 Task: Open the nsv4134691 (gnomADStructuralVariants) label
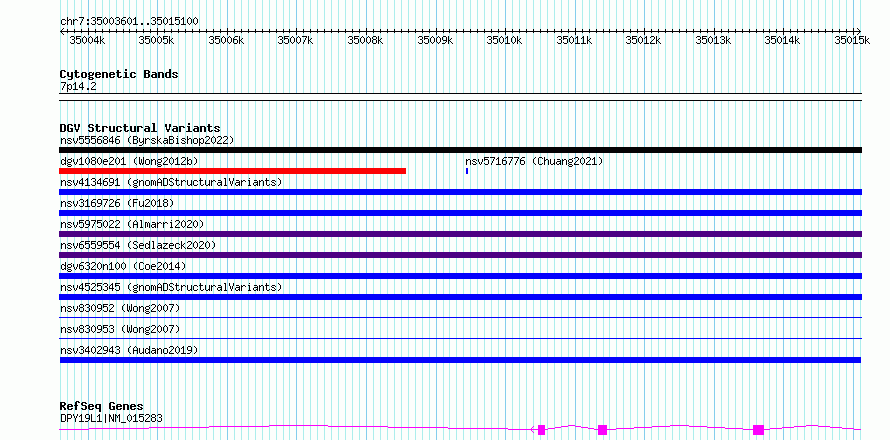coord(171,182)
